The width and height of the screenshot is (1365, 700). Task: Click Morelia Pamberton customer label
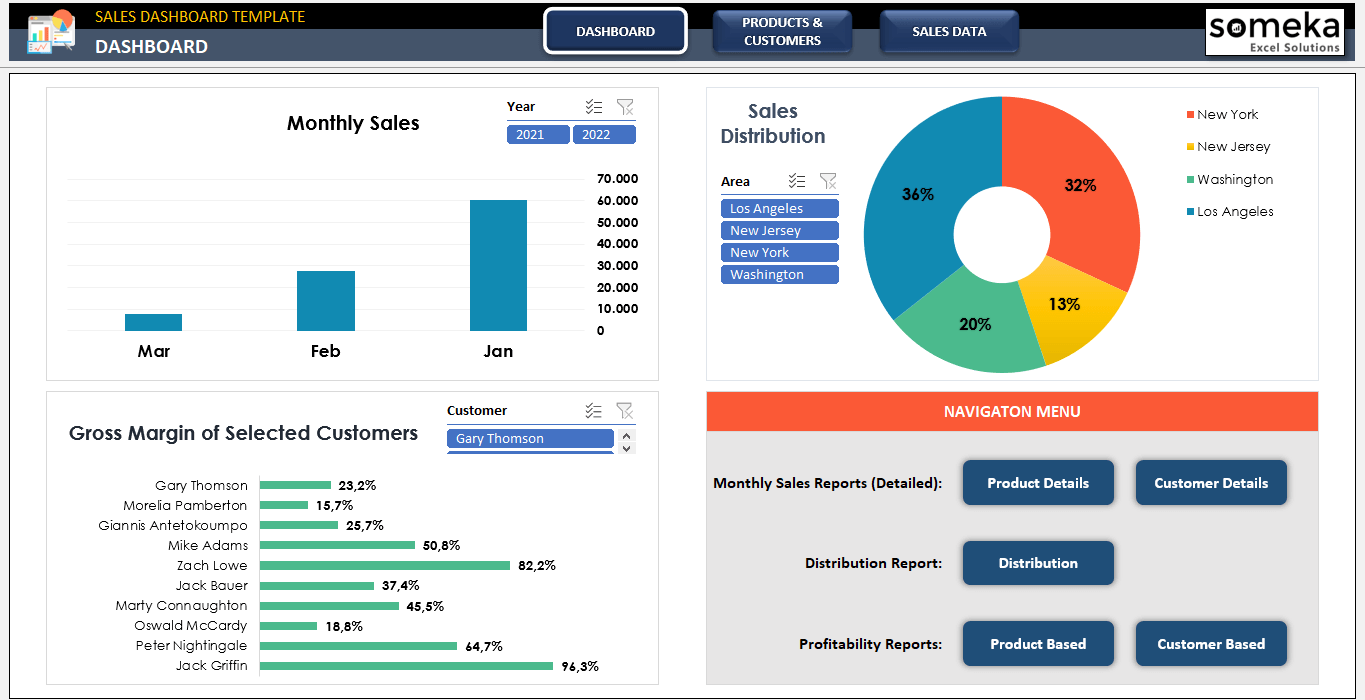click(x=185, y=505)
